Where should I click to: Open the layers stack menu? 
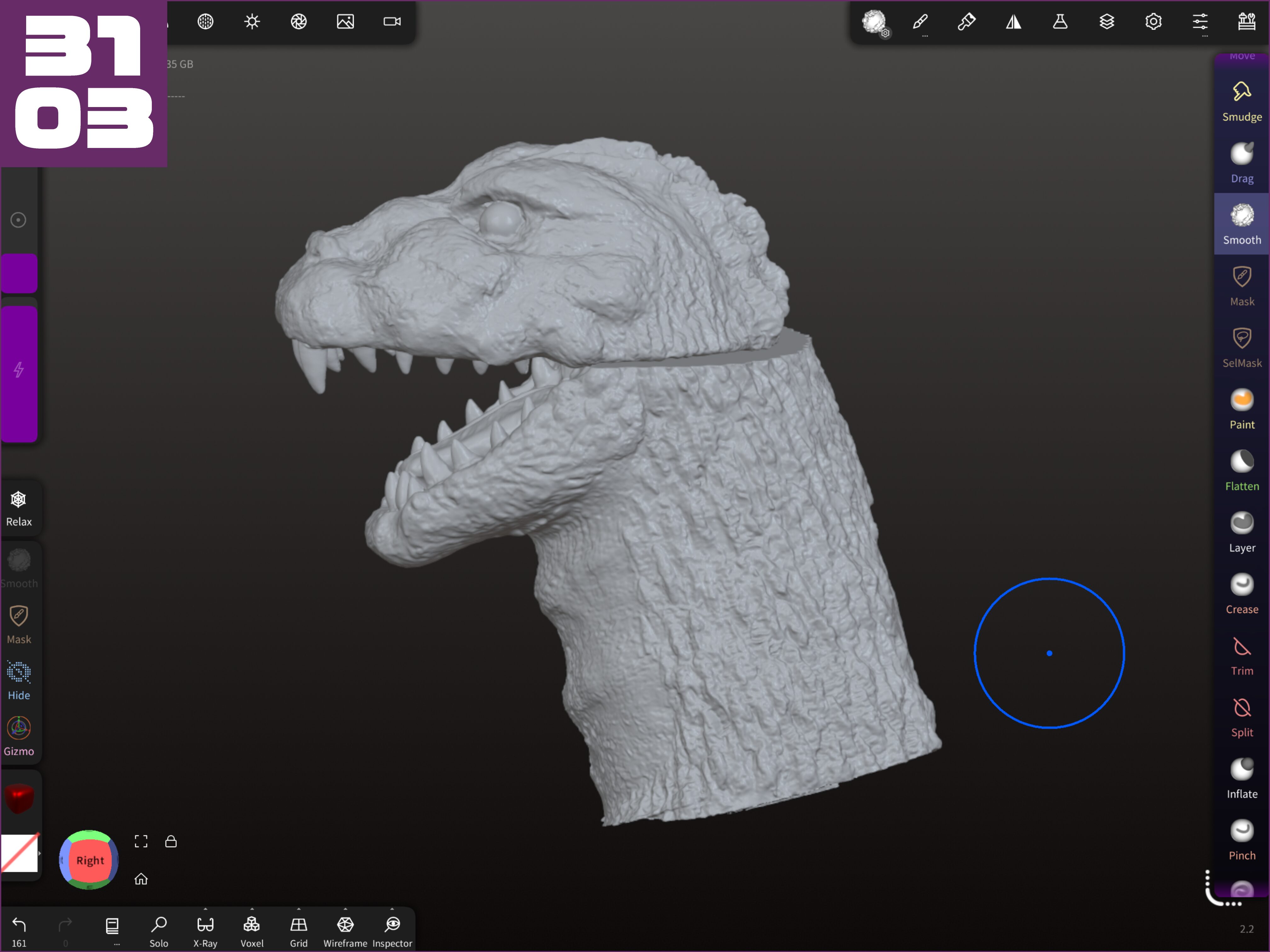point(1107,22)
